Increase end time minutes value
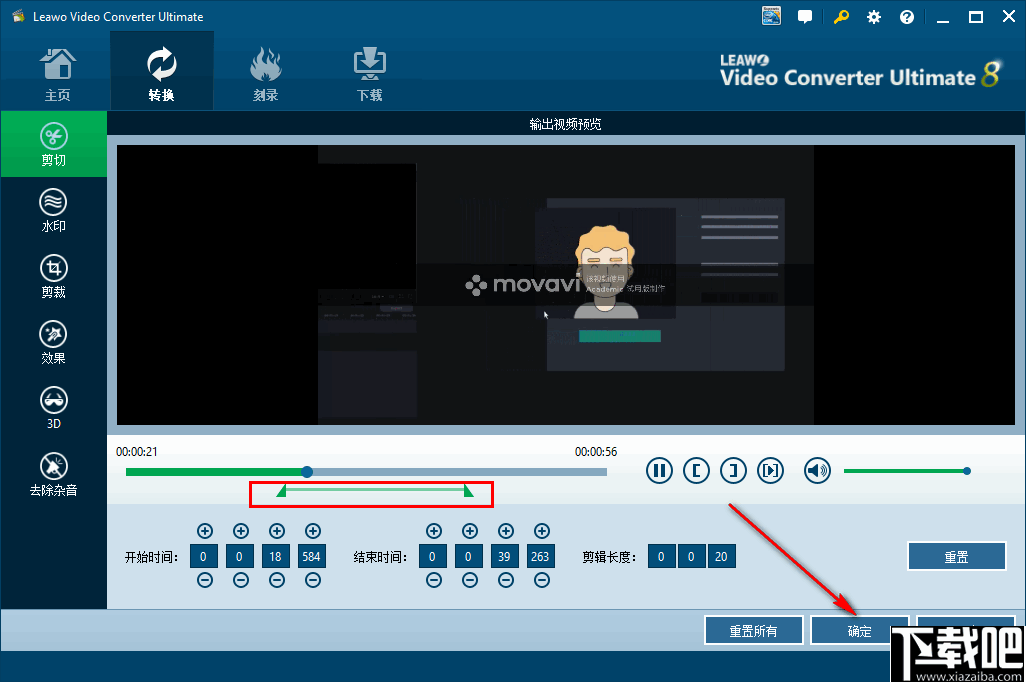1026x682 pixels. pos(470,531)
